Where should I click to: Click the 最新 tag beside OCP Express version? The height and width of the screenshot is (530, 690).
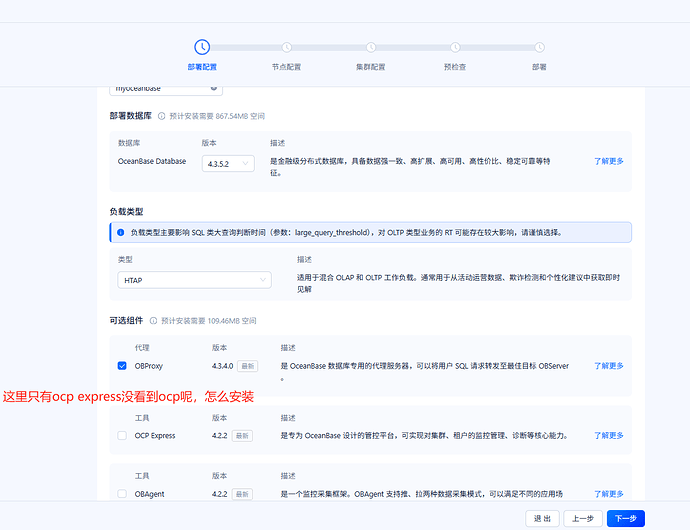(242, 436)
